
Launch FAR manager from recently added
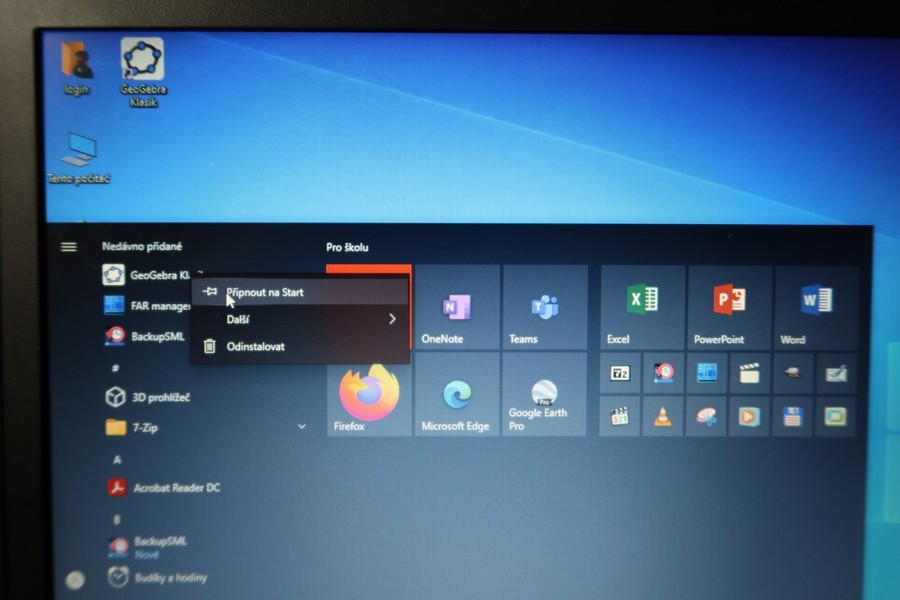tap(147, 305)
